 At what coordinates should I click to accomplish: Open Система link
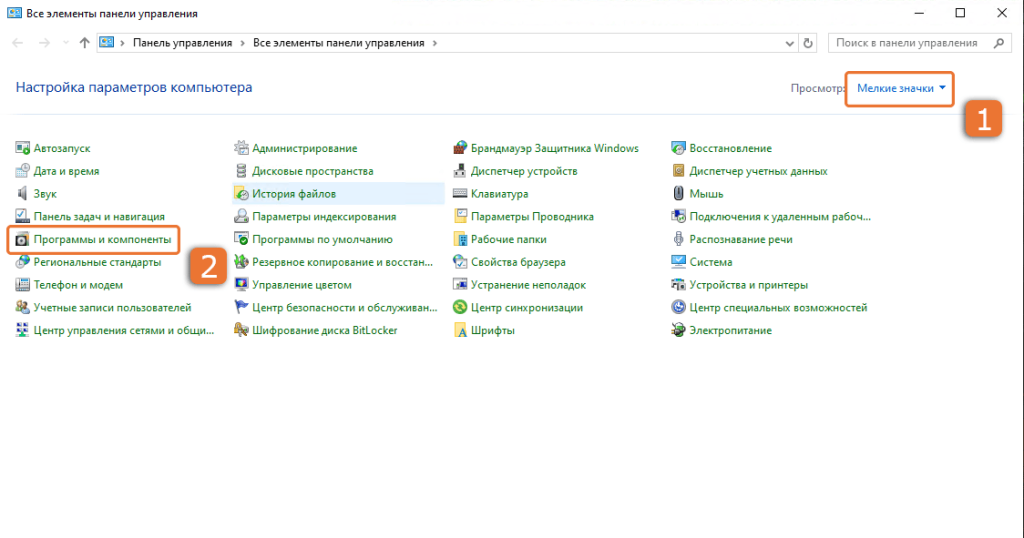click(711, 262)
